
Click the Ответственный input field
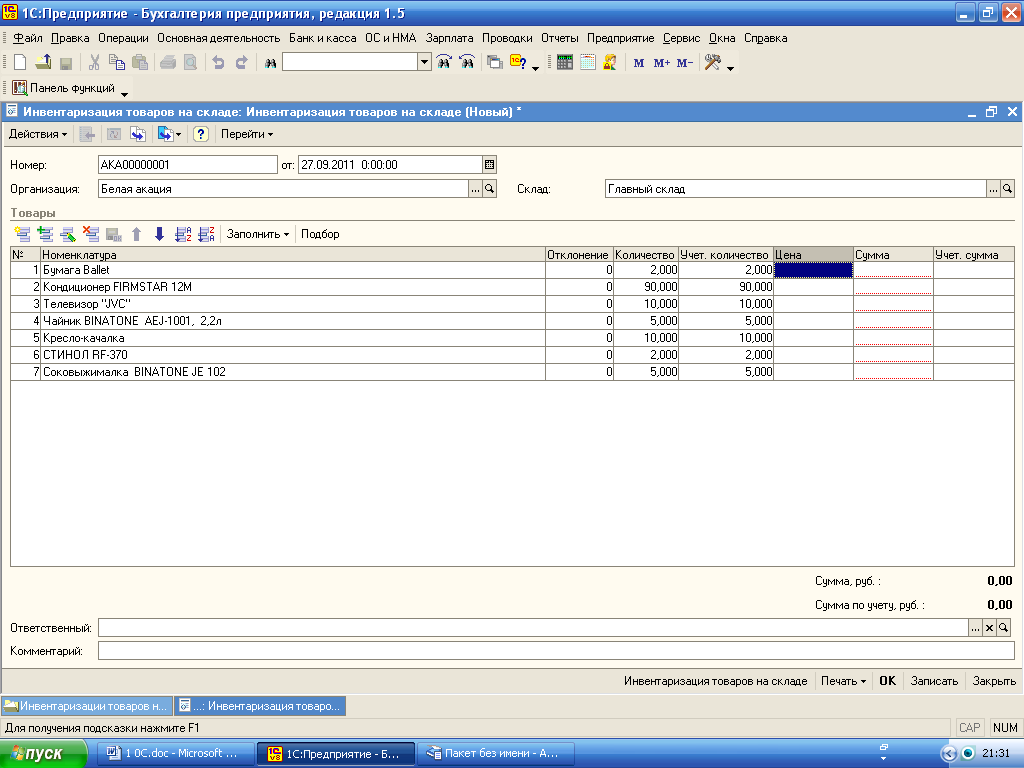pyautogui.click(x=533, y=628)
